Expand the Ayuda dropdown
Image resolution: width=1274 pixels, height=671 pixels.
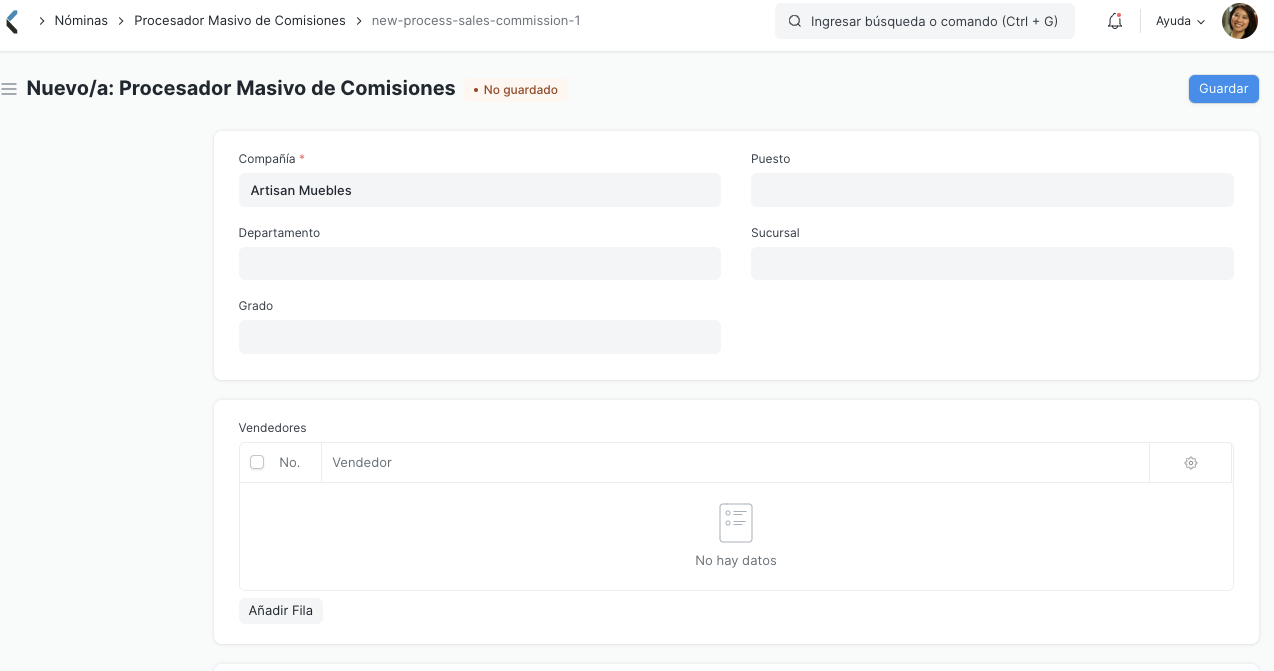(x=1180, y=21)
